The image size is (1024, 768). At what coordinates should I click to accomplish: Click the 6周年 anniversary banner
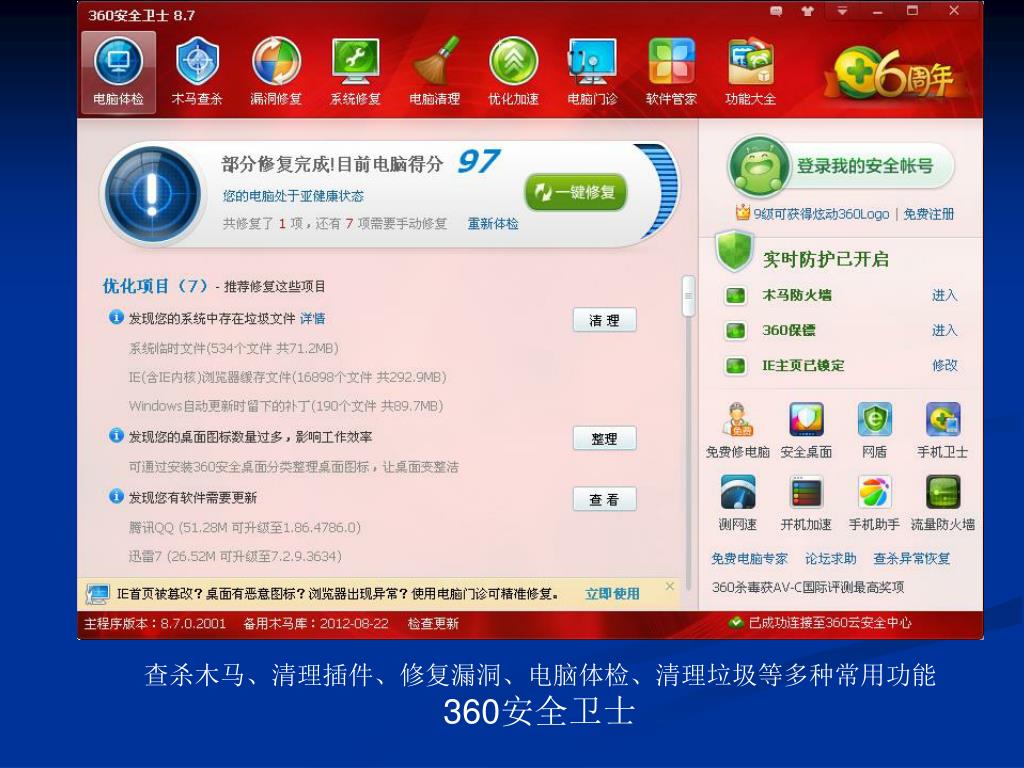pos(896,74)
